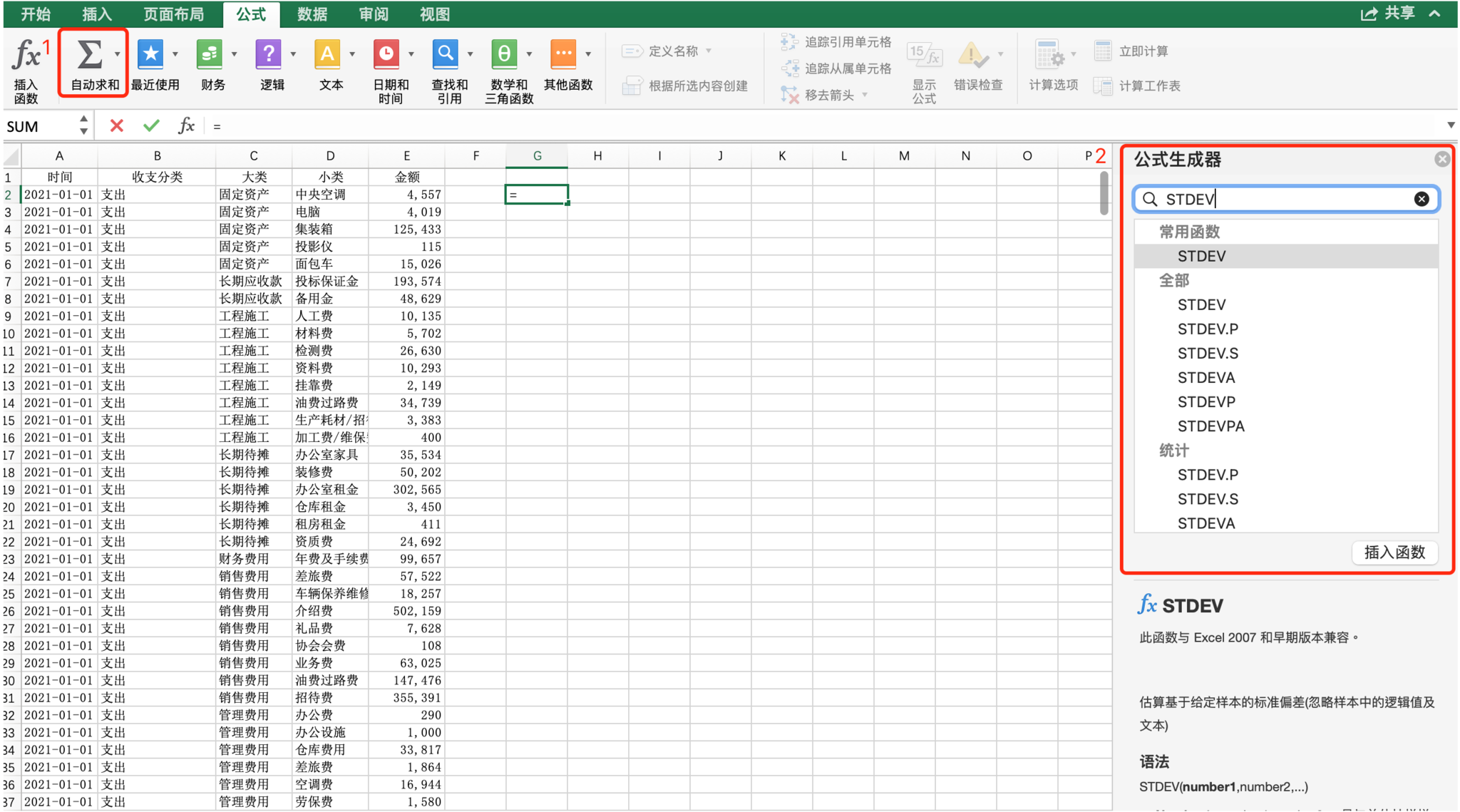Confirm formula entry with the green checkmark

point(151,125)
